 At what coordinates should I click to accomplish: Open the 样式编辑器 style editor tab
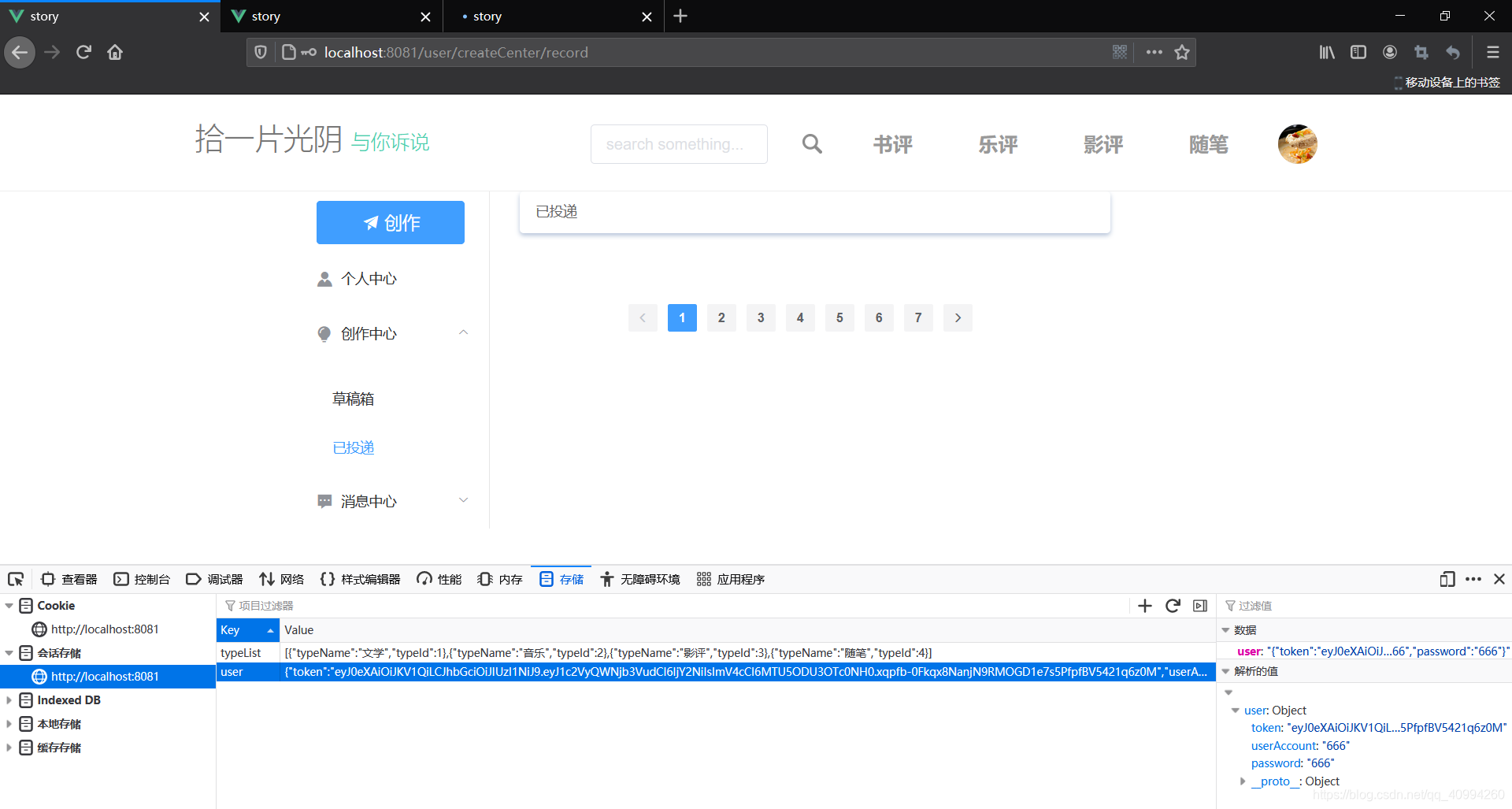[360, 579]
